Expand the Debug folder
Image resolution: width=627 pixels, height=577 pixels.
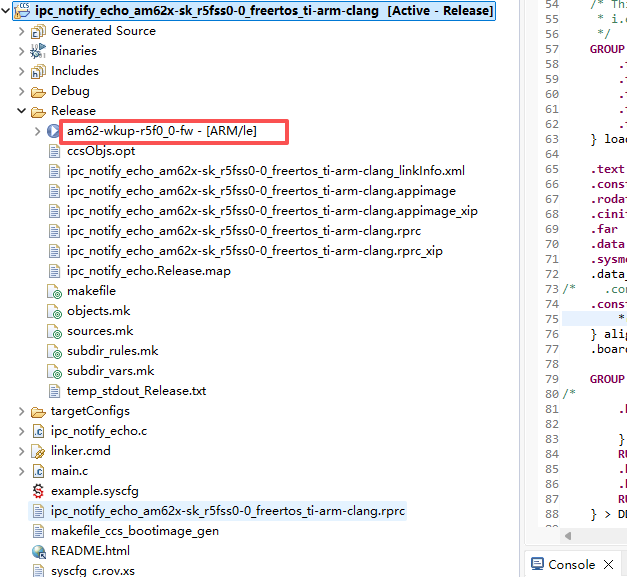(x=22, y=91)
